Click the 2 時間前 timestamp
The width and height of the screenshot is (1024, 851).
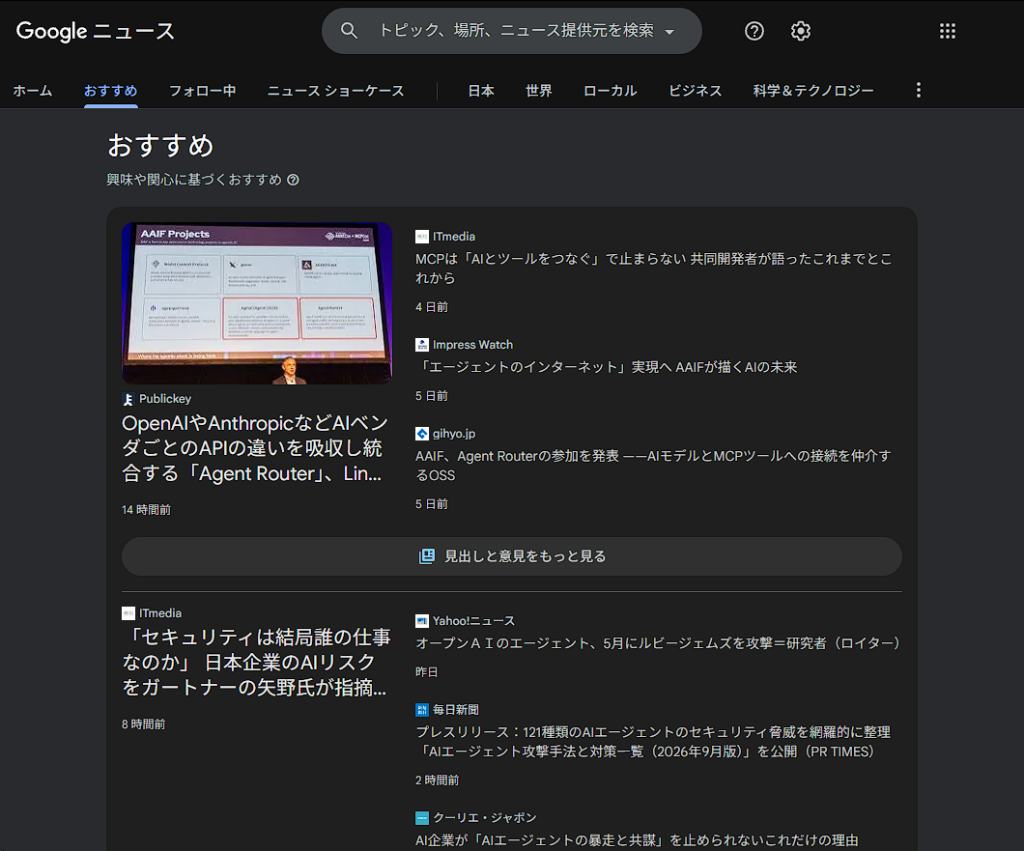click(437, 780)
